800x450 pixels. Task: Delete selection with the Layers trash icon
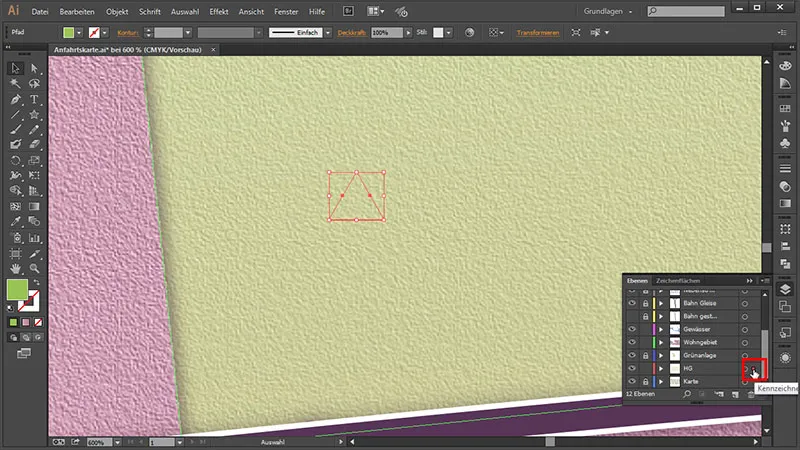751,394
